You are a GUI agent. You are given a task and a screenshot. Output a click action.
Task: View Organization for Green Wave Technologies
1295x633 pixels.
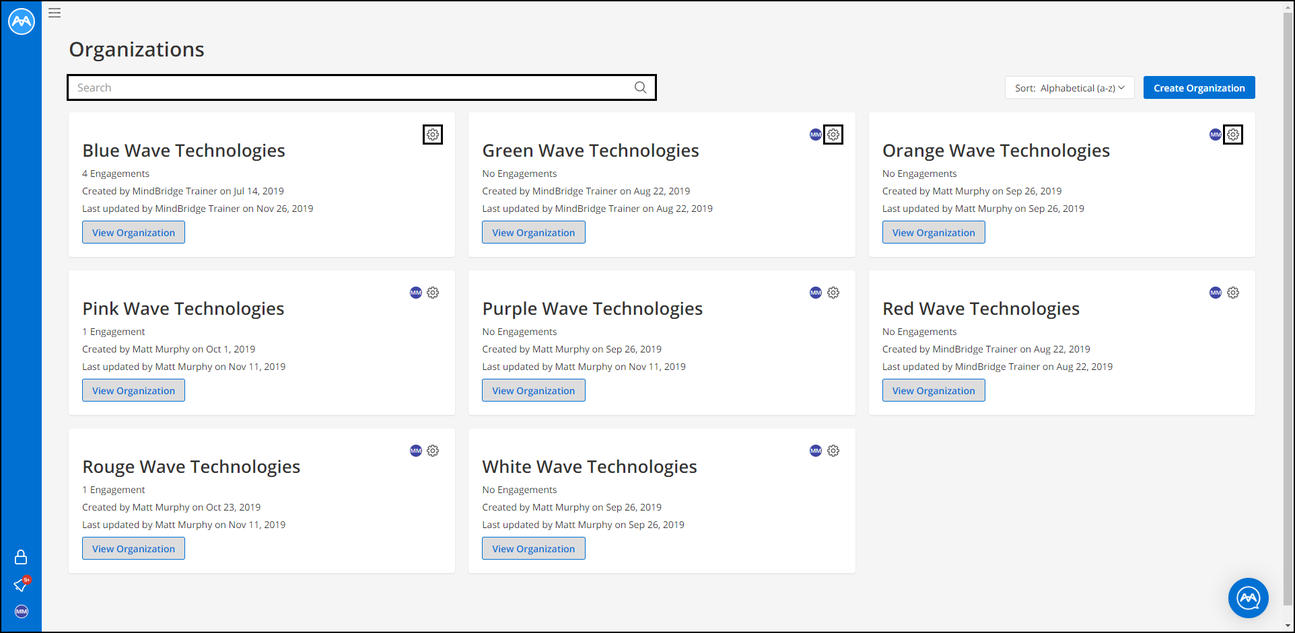point(533,233)
